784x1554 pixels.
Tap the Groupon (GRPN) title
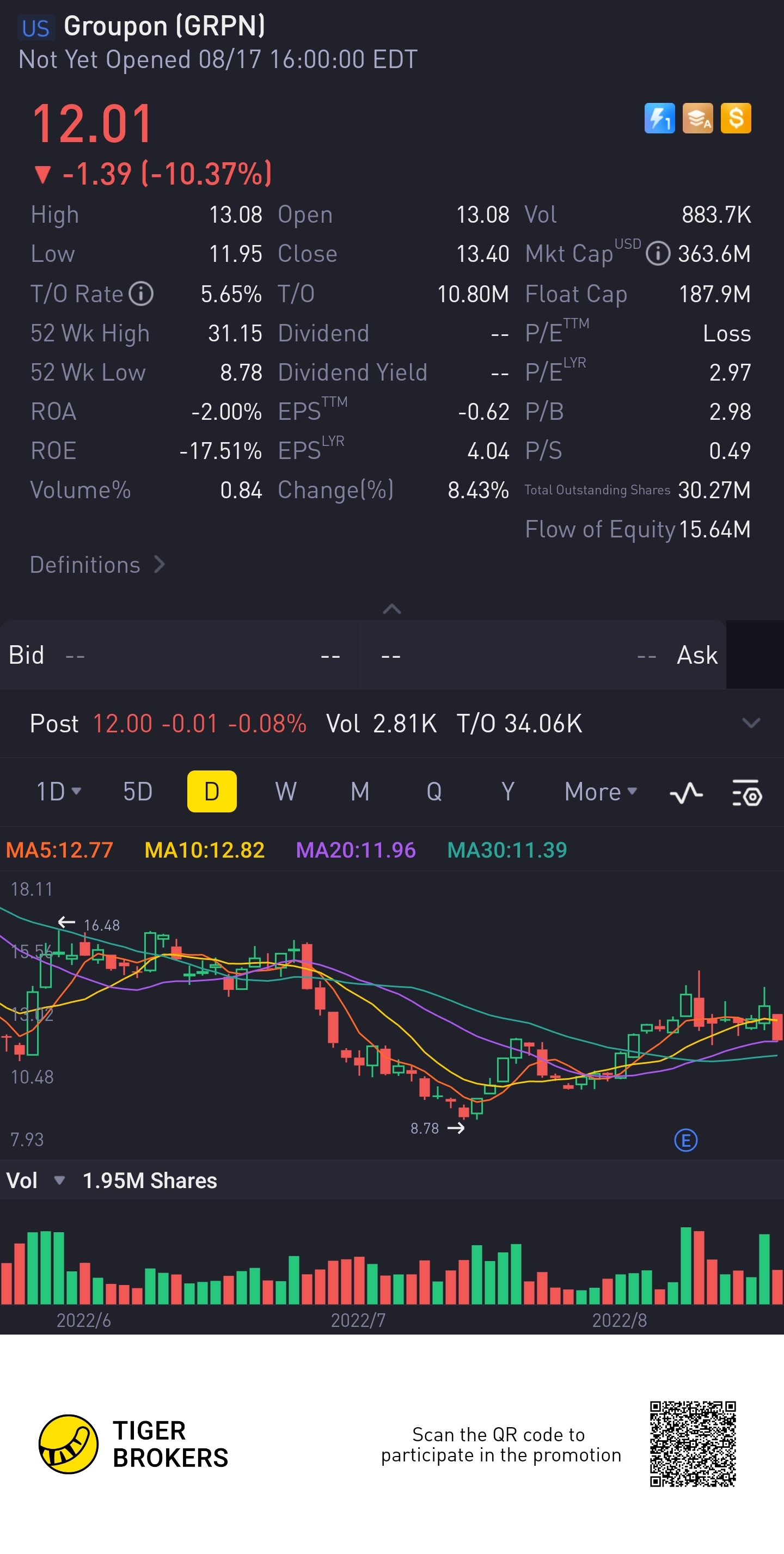[164, 27]
